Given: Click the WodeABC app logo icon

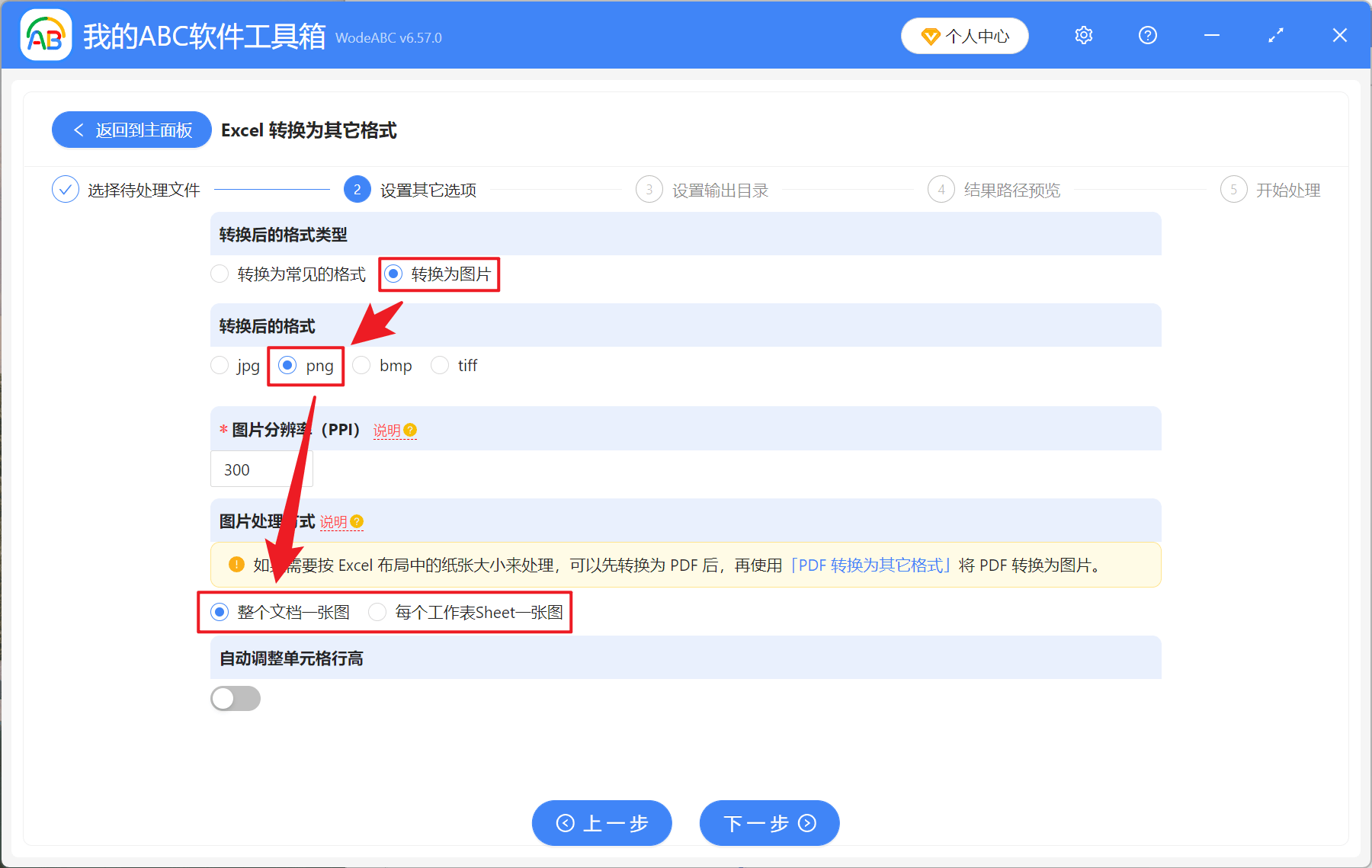Looking at the screenshot, I should [46, 35].
